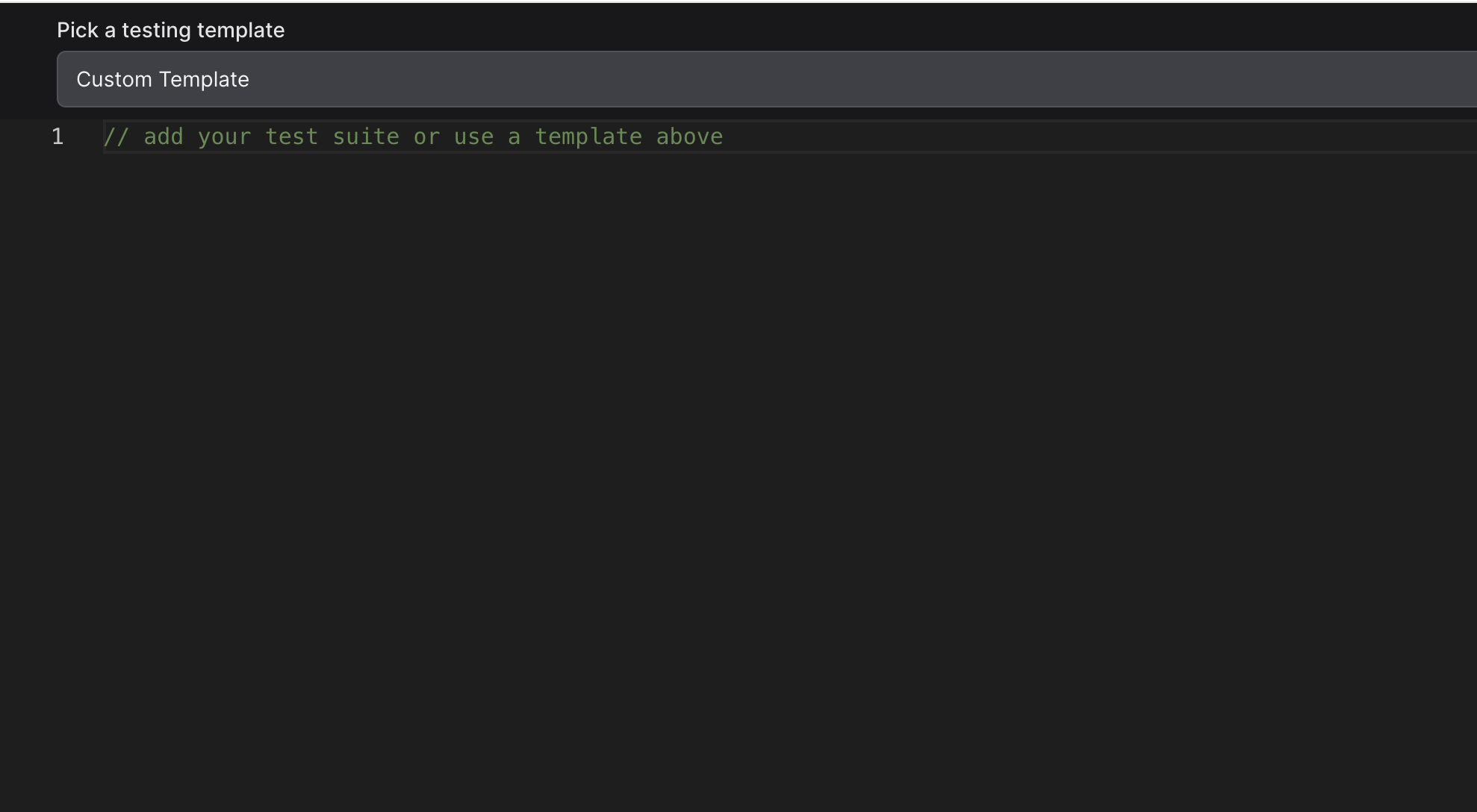Image resolution: width=1477 pixels, height=812 pixels.
Task: Place cursor on the "//" comment slashes
Action: 116,137
